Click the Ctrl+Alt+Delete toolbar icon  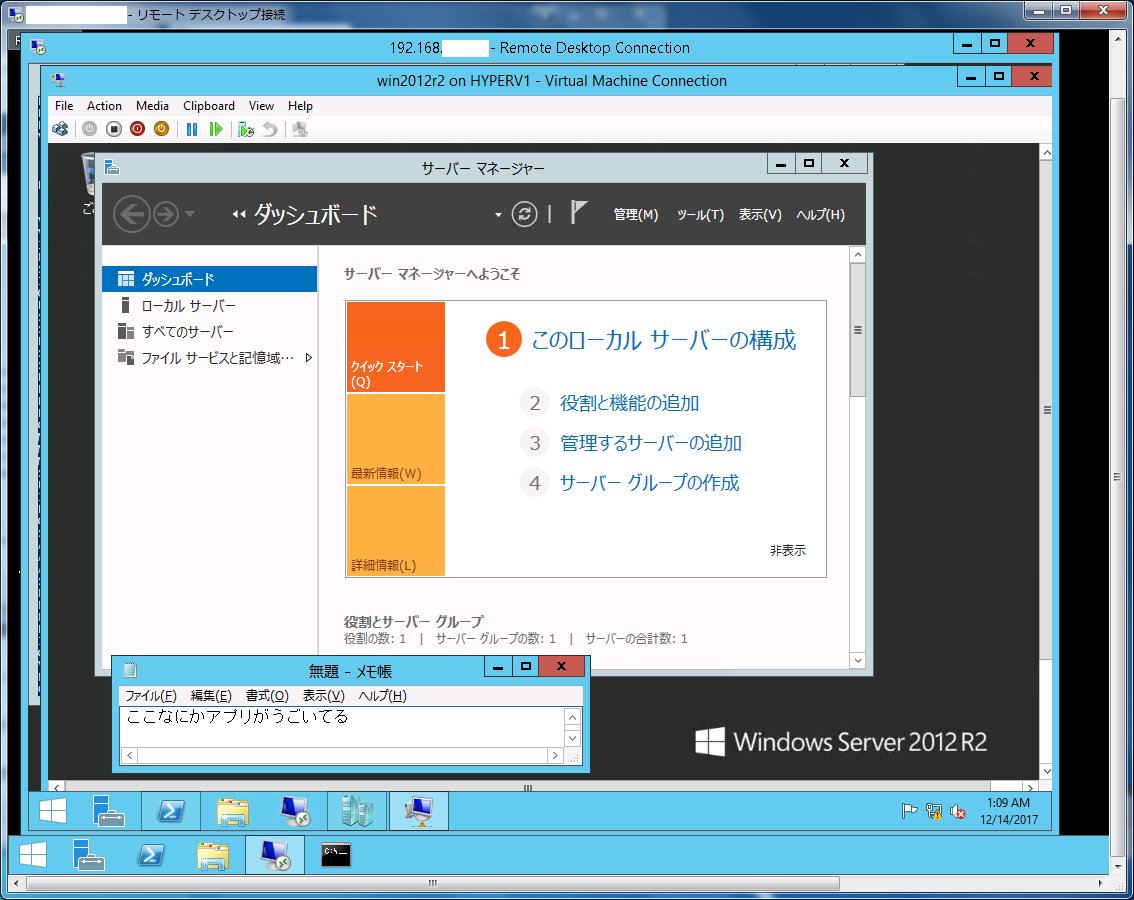(x=61, y=130)
